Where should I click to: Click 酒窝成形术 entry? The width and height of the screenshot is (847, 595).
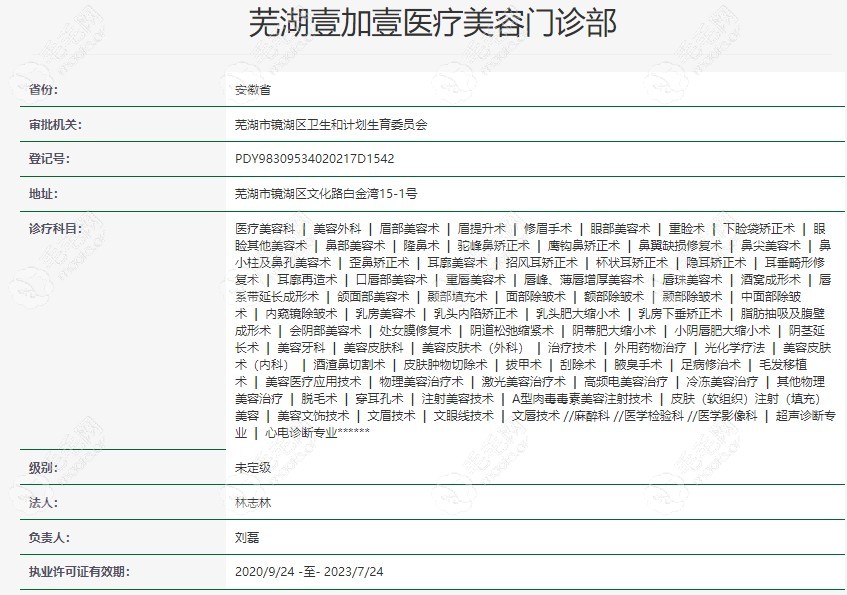771,280
